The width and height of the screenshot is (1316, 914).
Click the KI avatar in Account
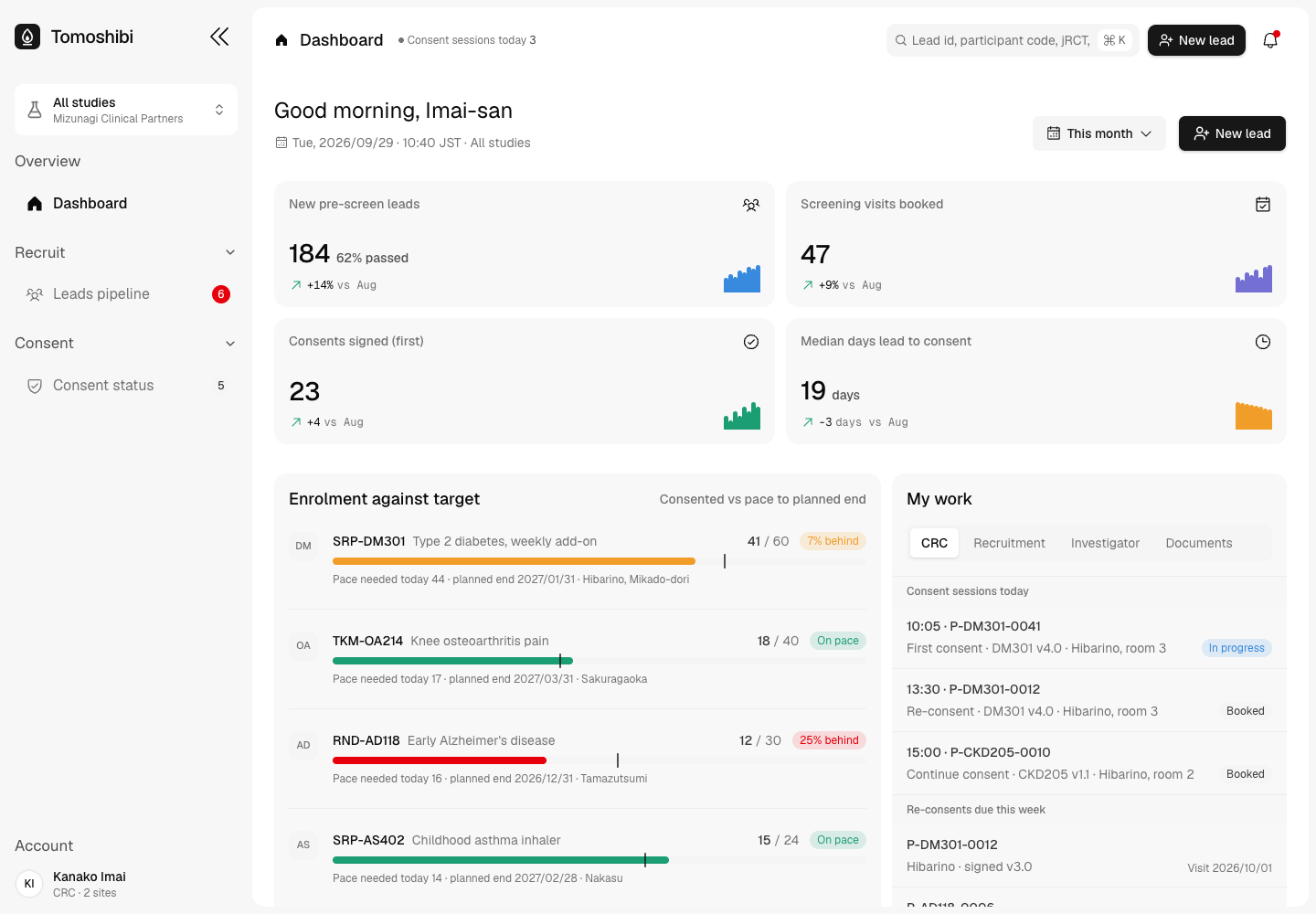tap(29, 884)
